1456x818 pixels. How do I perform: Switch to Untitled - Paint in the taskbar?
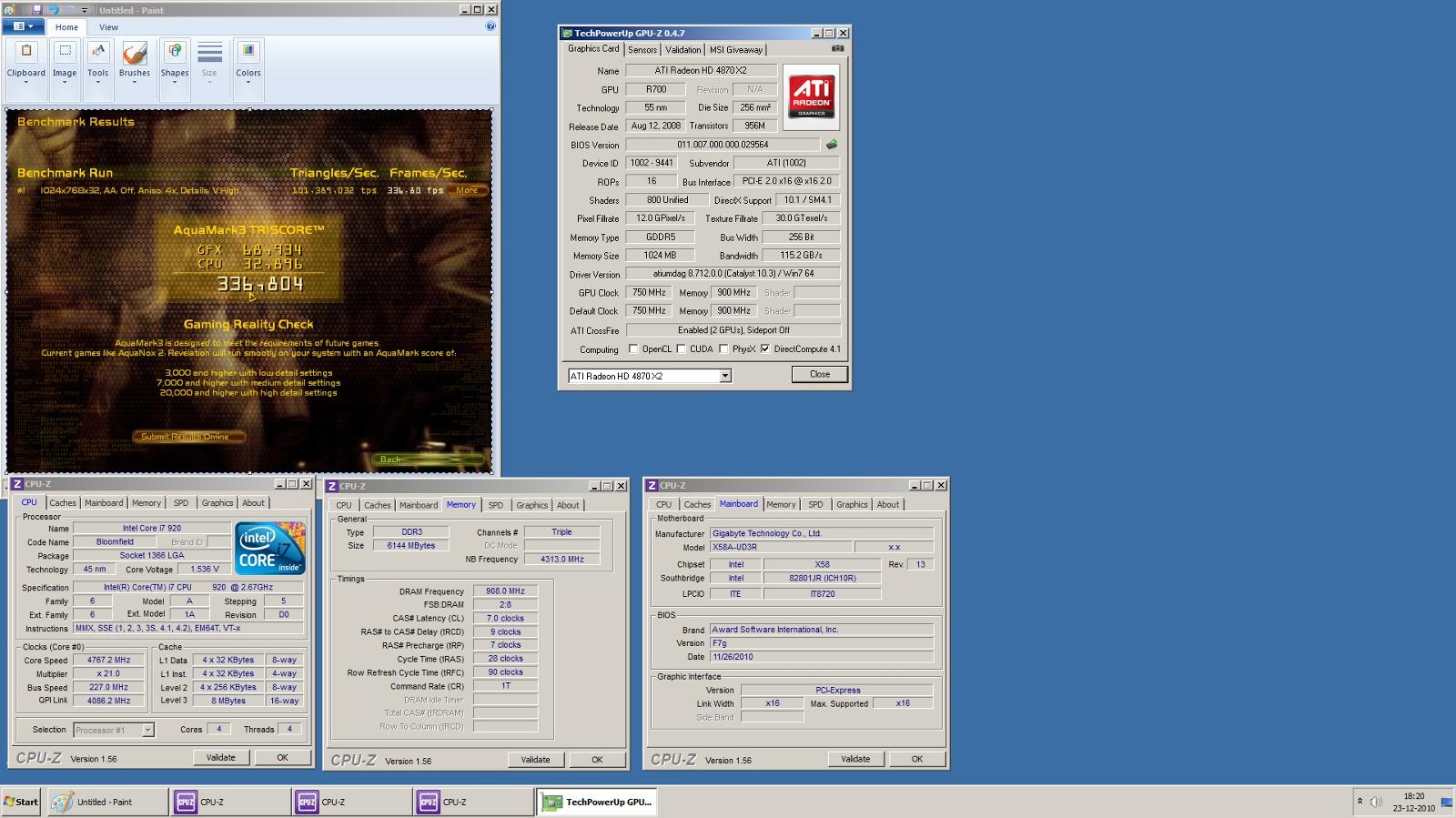106,802
